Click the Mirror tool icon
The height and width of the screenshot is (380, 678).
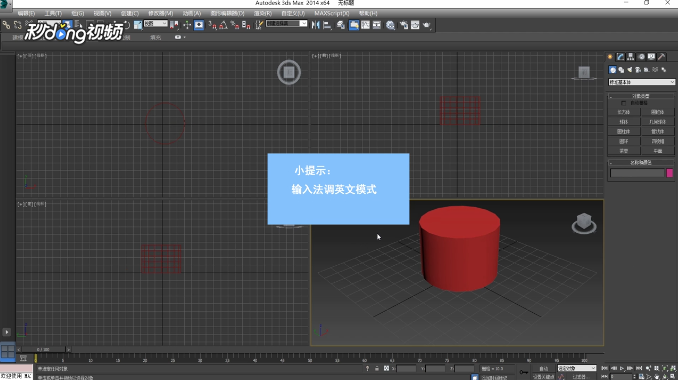(x=316, y=25)
